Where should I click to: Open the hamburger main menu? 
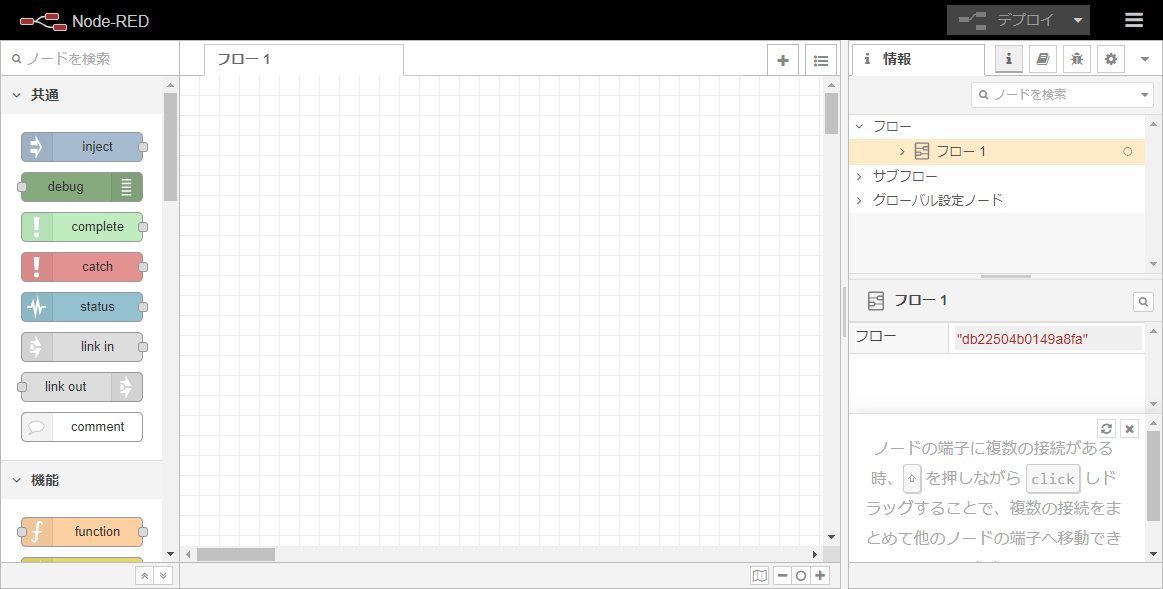(1133, 20)
